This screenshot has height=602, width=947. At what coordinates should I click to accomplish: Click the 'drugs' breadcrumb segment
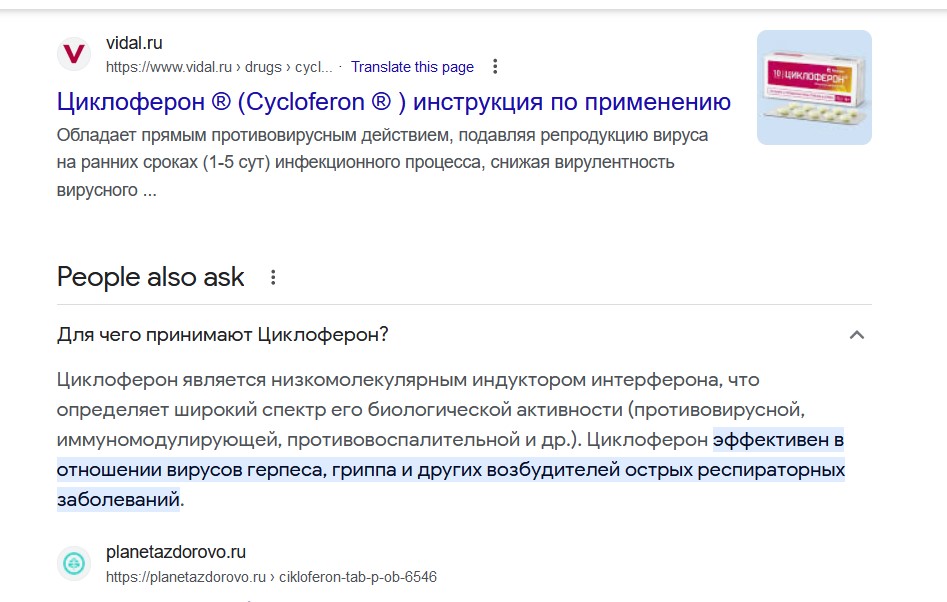coord(263,67)
